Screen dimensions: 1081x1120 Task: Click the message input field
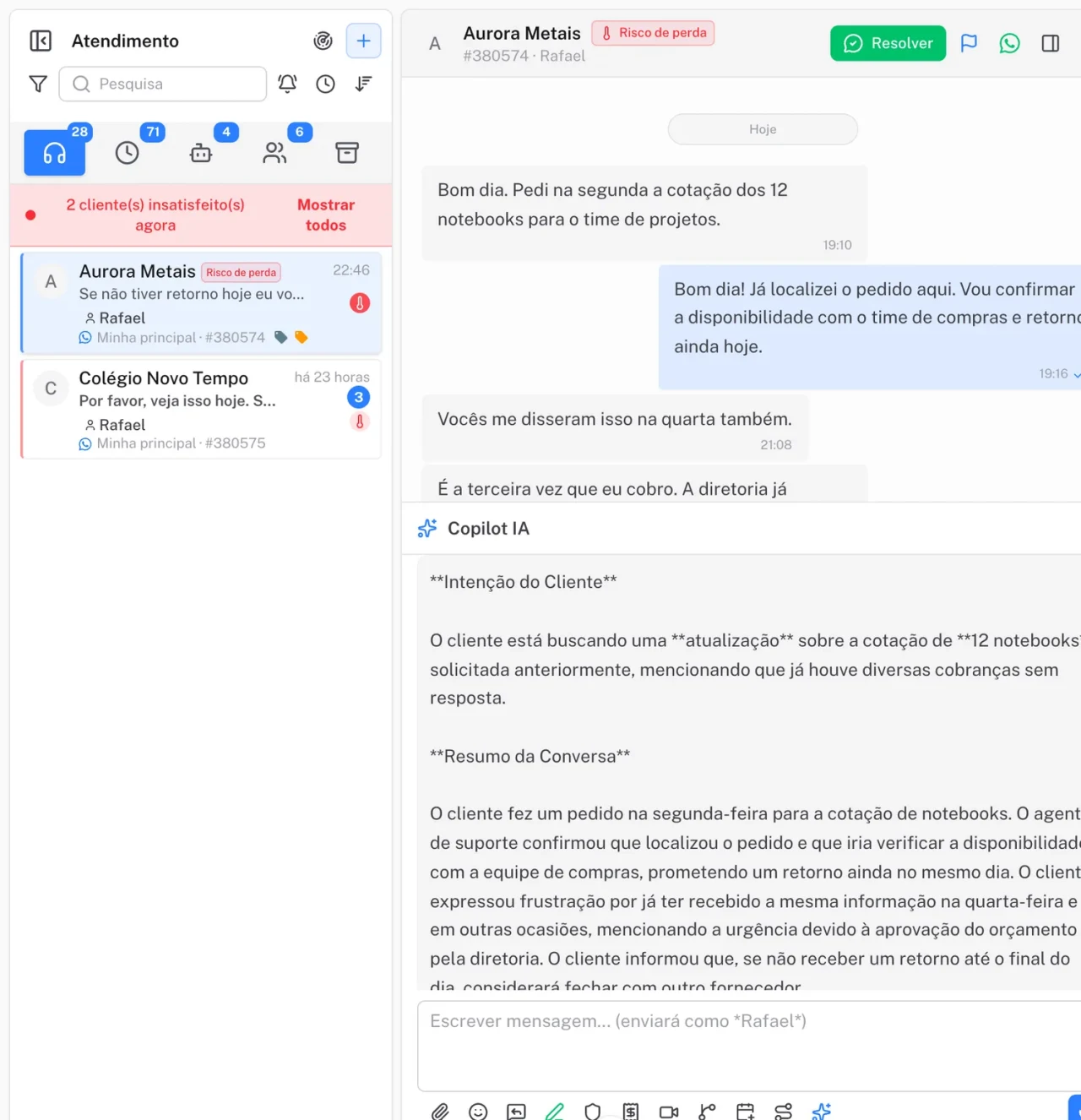point(749,1047)
